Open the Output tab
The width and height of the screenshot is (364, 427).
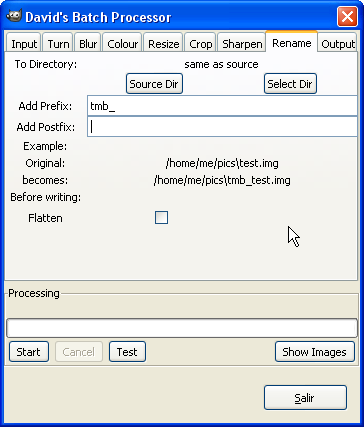point(338,44)
